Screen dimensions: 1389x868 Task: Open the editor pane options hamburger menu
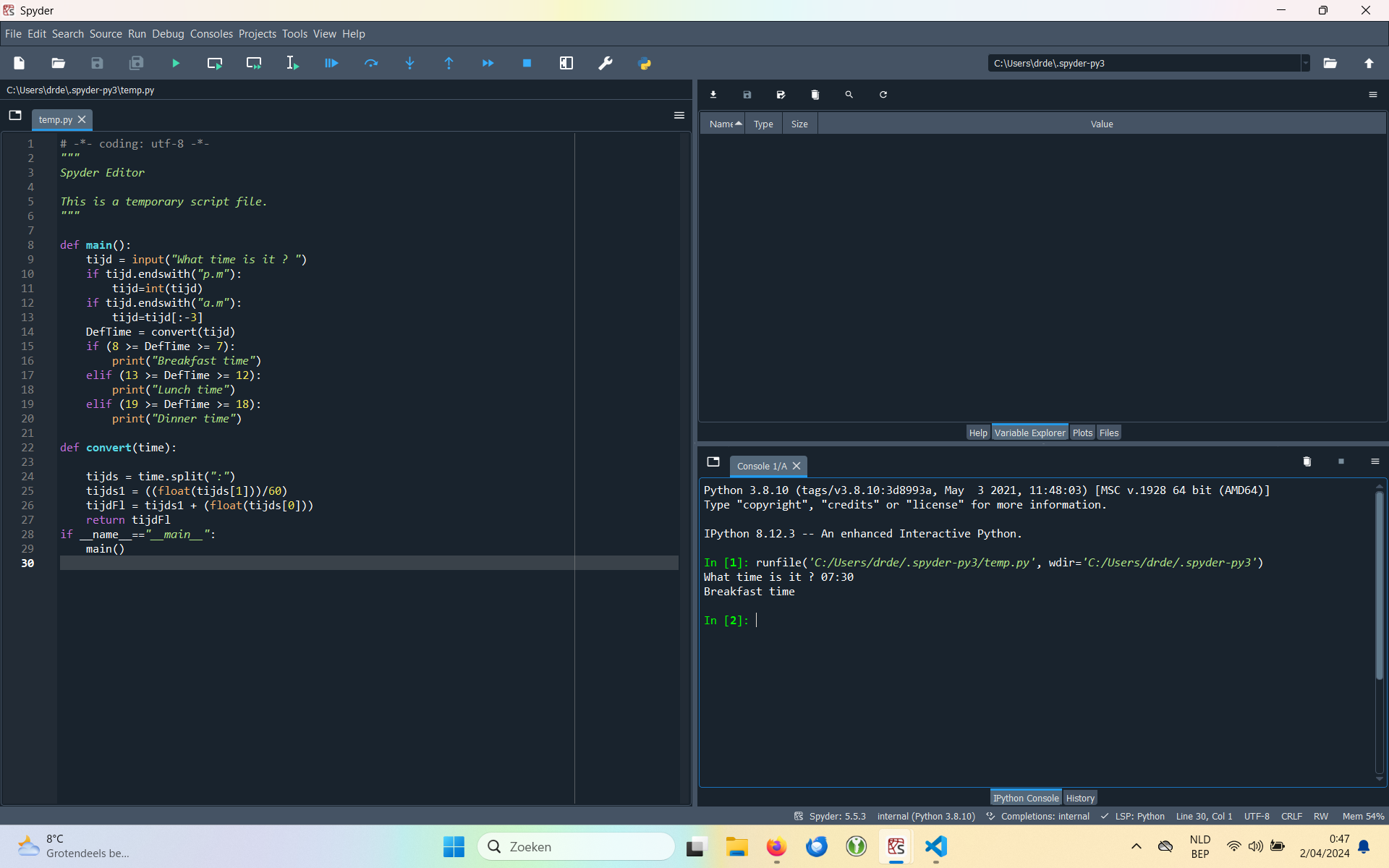click(679, 116)
